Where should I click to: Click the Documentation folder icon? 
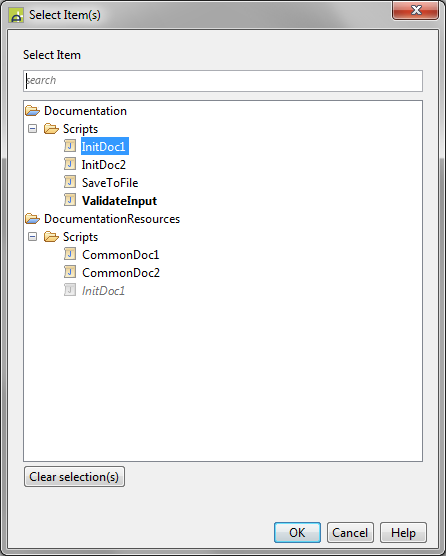[33, 111]
